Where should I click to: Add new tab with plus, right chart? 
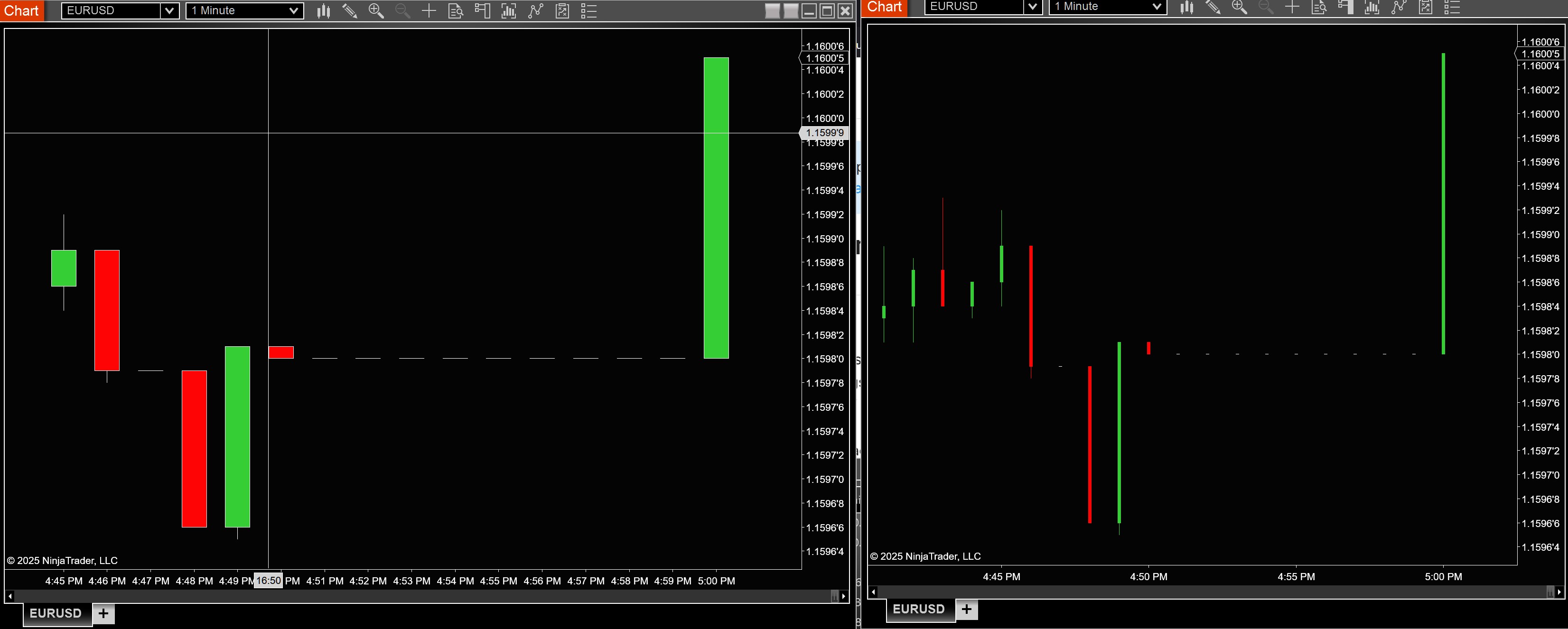point(967,609)
